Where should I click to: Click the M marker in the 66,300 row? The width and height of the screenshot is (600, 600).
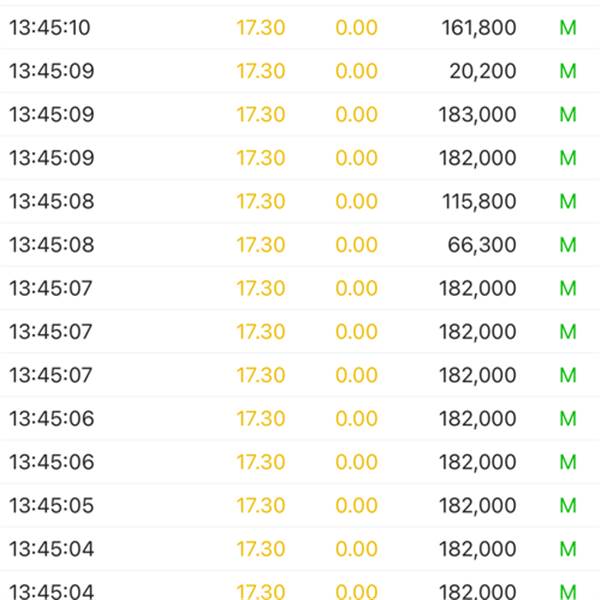coord(568,245)
